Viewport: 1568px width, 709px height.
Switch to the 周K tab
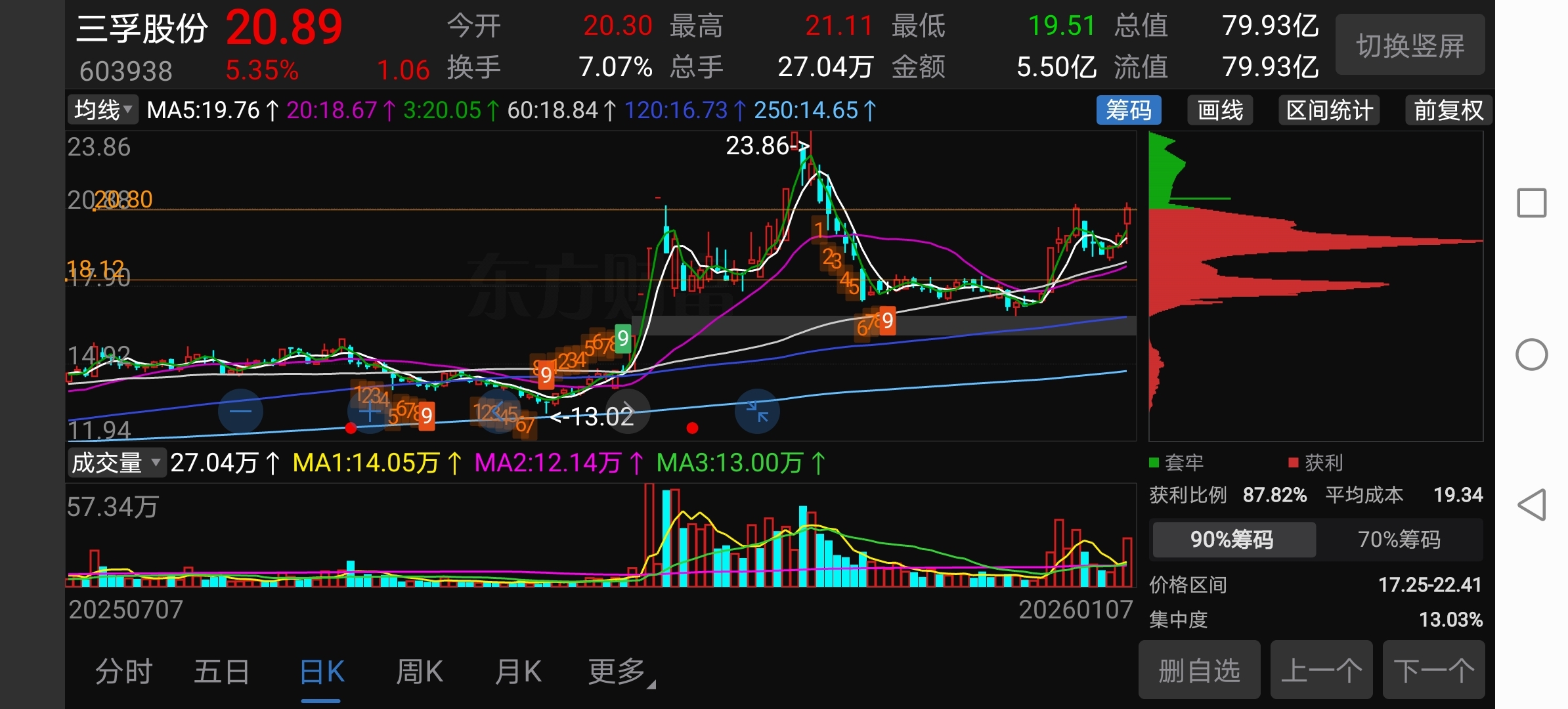coord(419,672)
